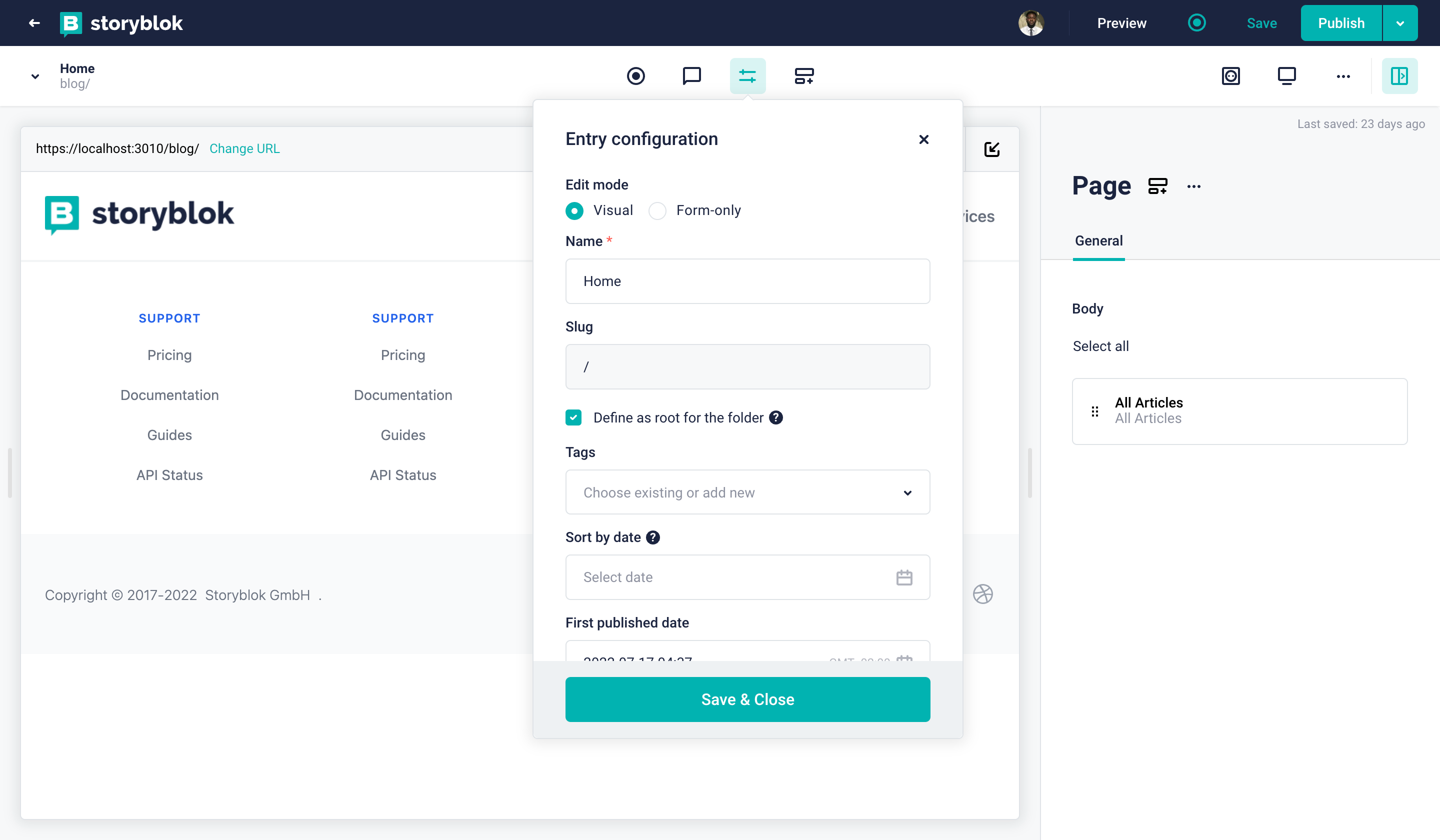Screen dimensions: 1440x840
Task: Uncheck Define as root for the folder
Action: [573, 417]
